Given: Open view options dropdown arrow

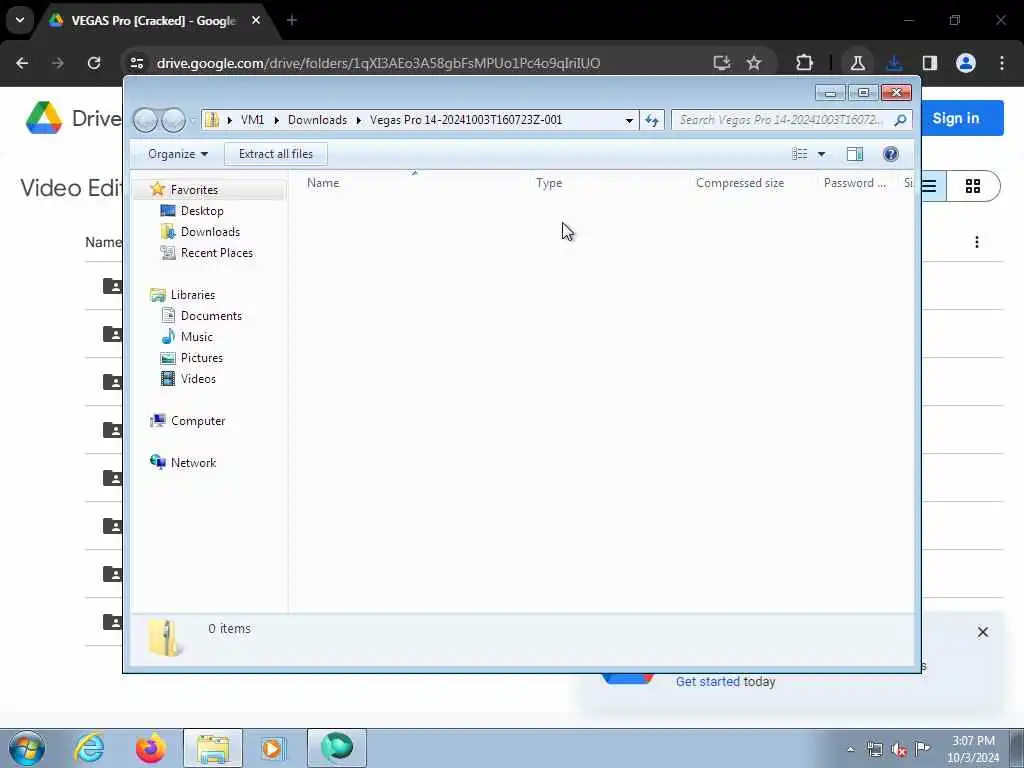Looking at the screenshot, I should pos(822,154).
